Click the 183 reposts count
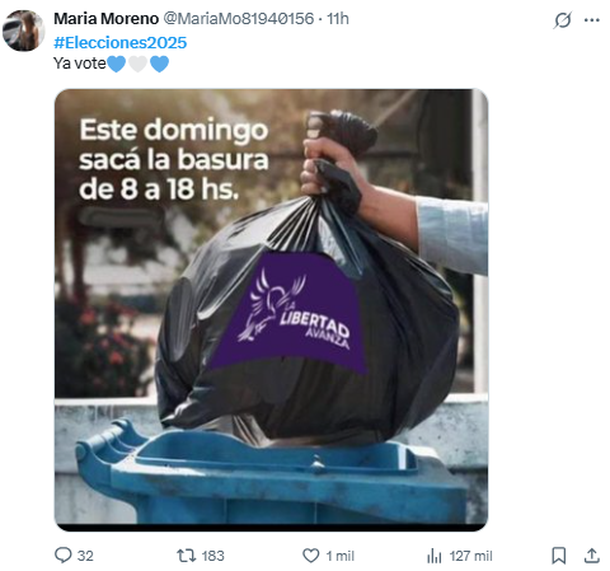The height and width of the screenshot is (571, 610). pos(213,556)
